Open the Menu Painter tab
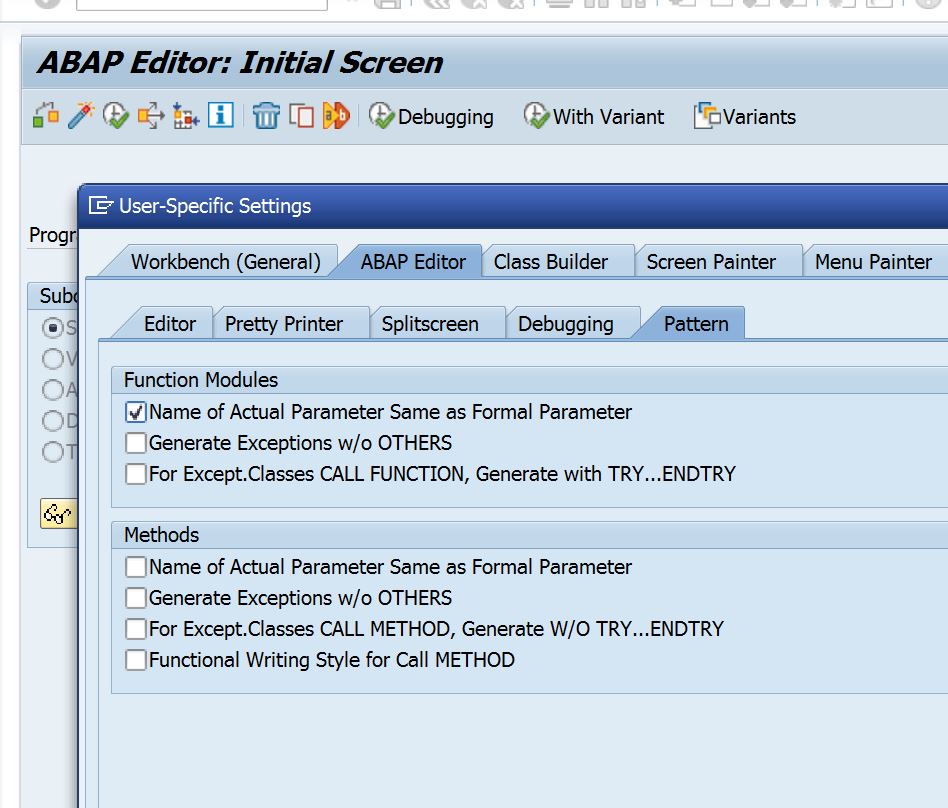This screenshot has width=948, height=808. pyautogui.click(x=873, y=262)
